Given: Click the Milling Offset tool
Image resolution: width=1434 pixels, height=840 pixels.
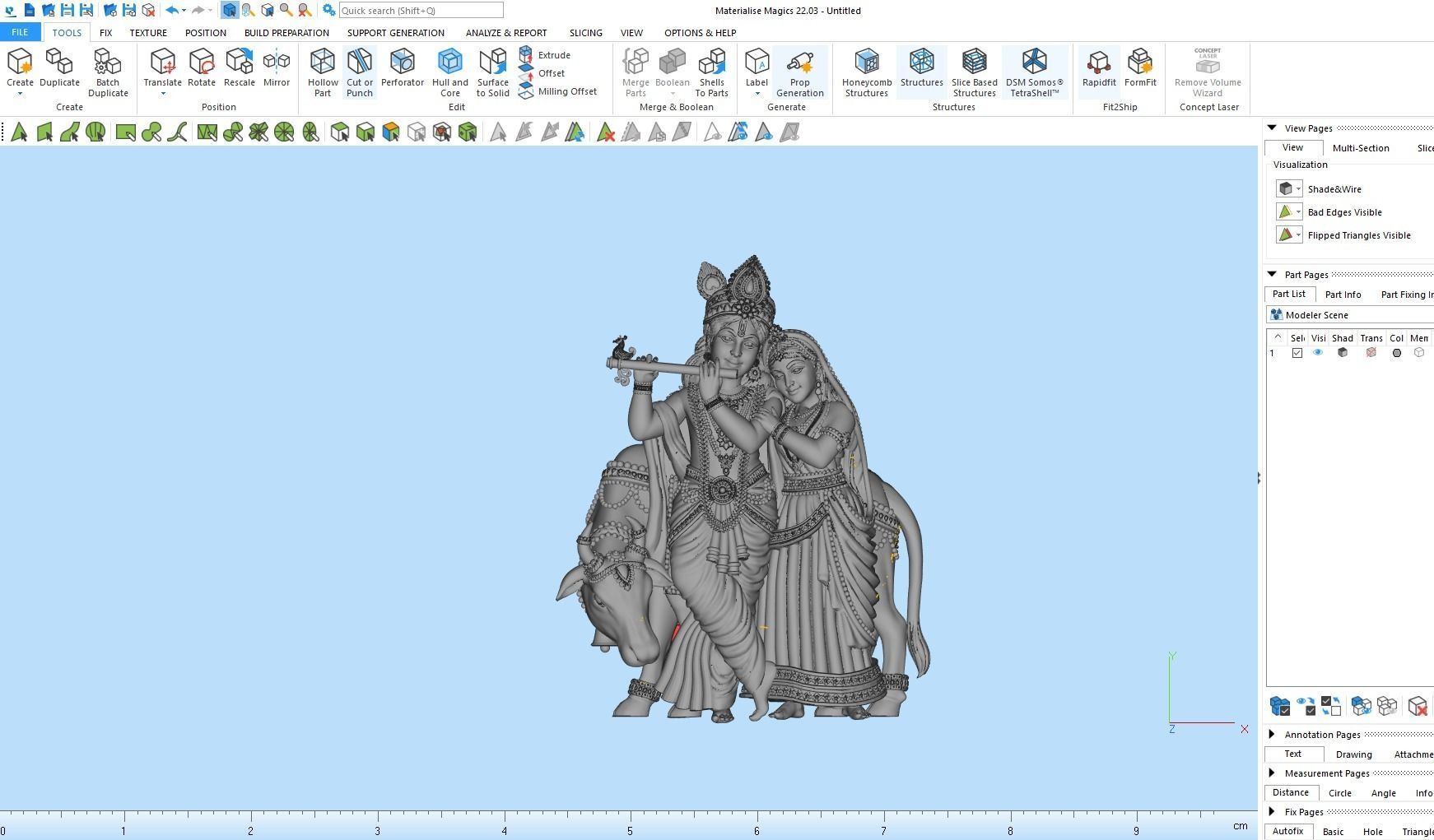Looking at the screenshot, I should click(x=558, y=91).
